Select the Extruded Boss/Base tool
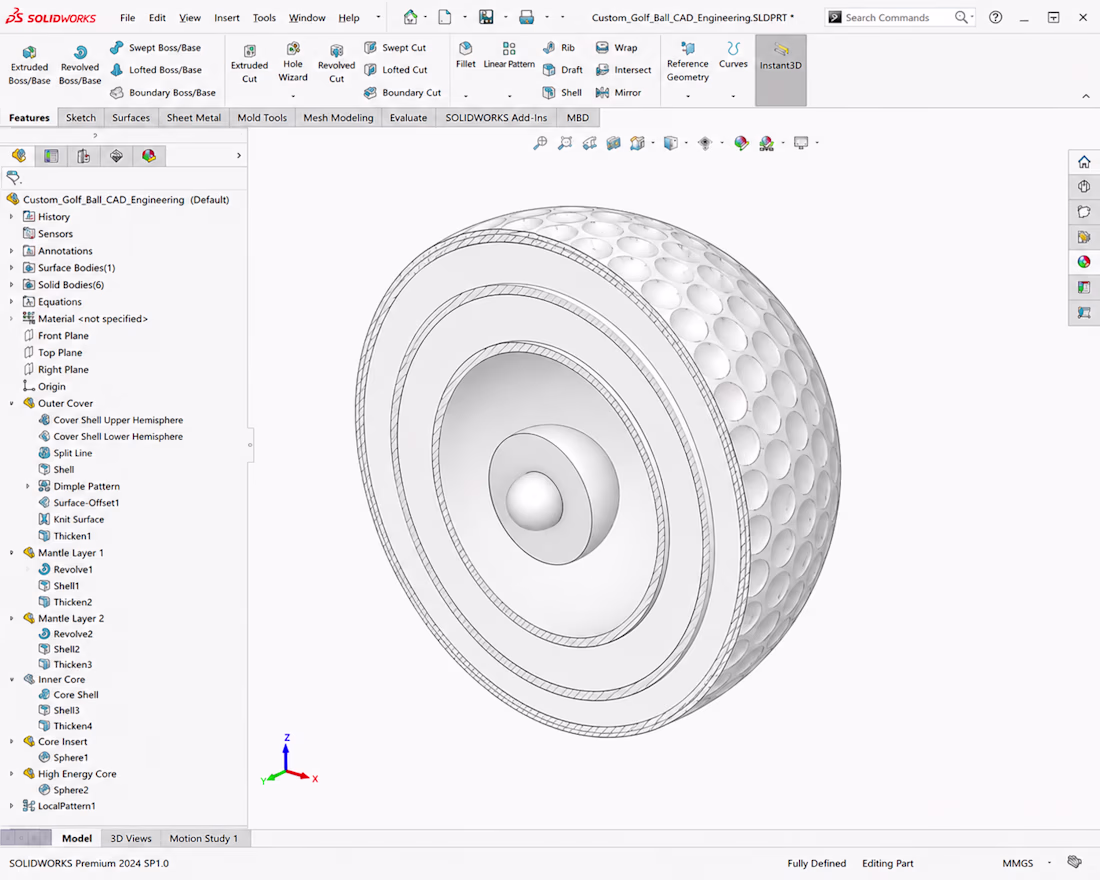 (x=29, y=65)
